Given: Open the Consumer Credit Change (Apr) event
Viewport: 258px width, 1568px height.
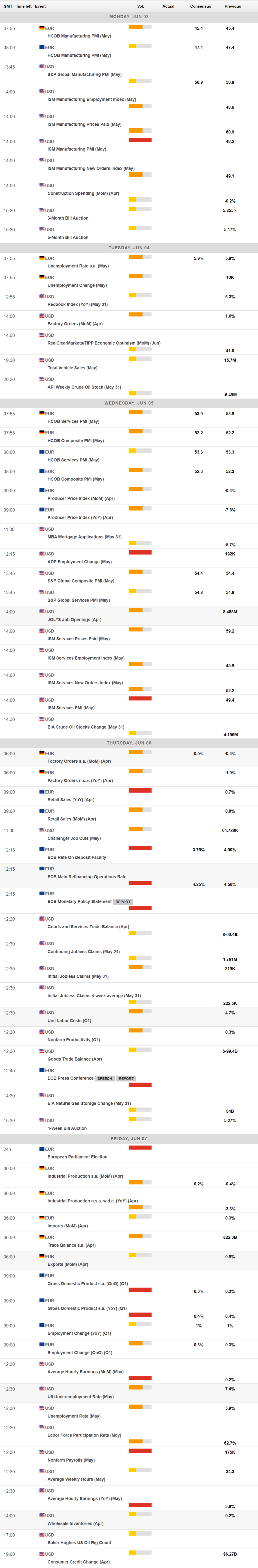Looking at the screenshot, I should point(79,1562).
